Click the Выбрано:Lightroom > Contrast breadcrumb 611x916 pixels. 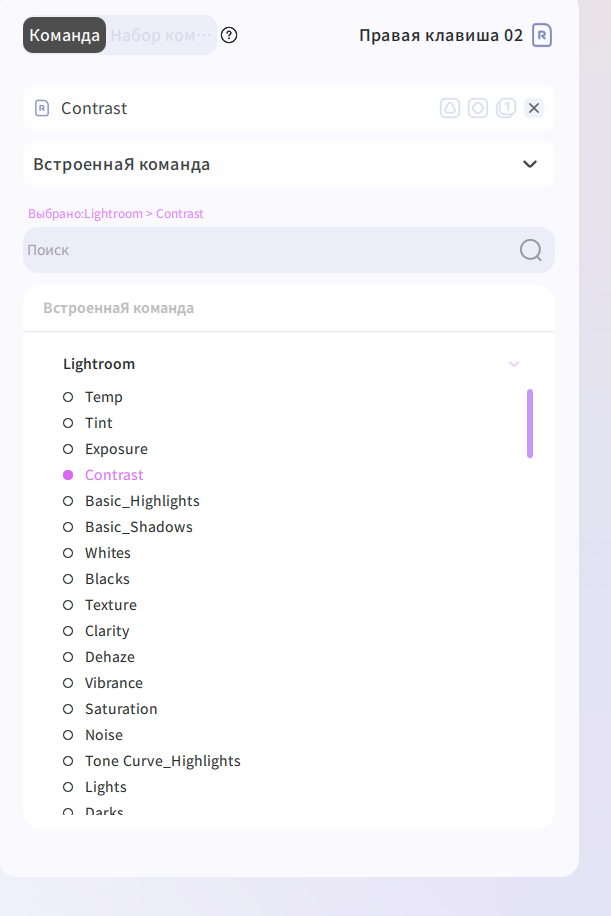pos(116,214)
